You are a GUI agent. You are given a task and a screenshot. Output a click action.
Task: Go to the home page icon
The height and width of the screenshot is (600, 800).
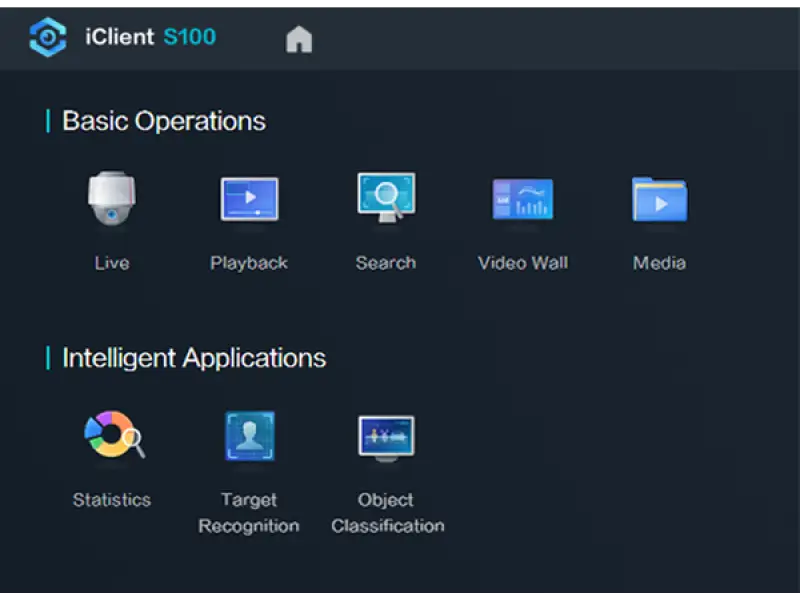point(299,39)
